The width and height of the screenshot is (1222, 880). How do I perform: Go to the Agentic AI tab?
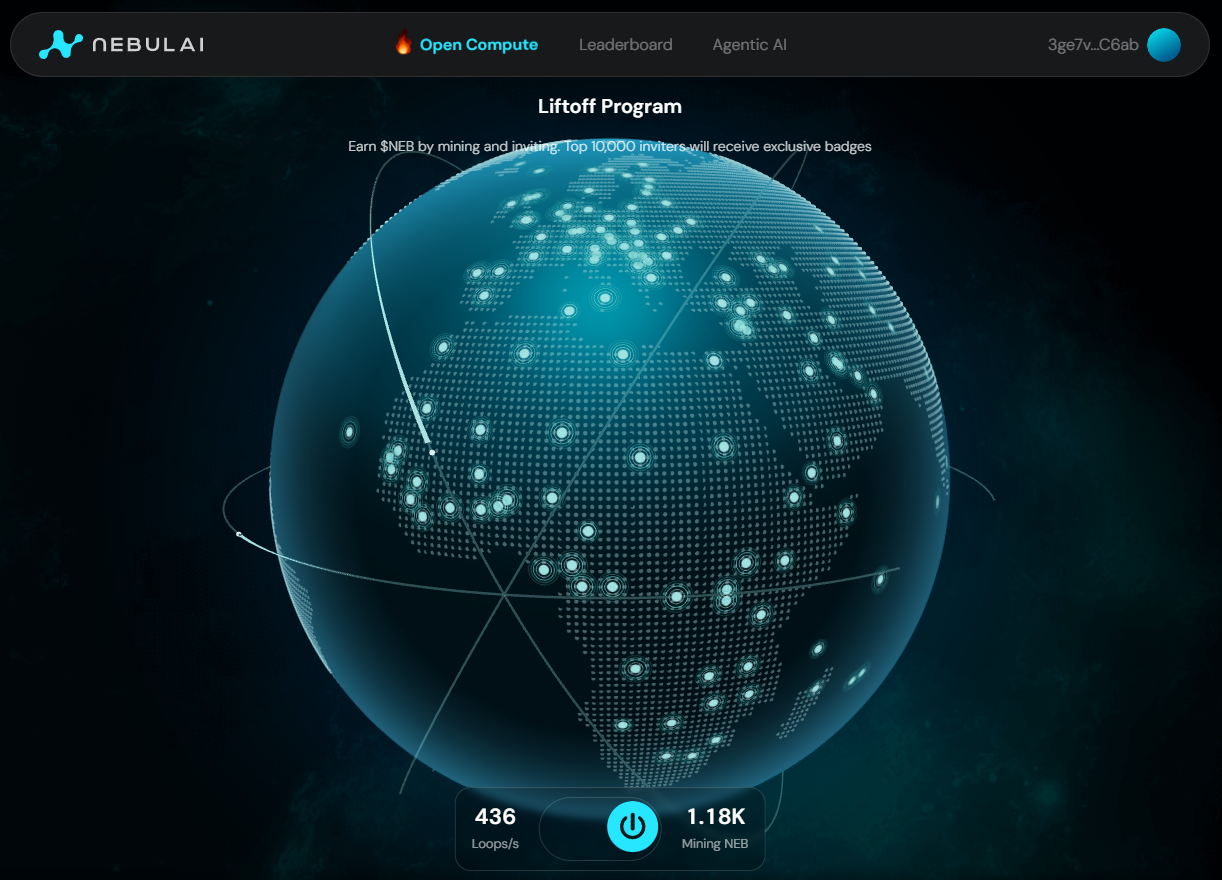click(749, 45)
